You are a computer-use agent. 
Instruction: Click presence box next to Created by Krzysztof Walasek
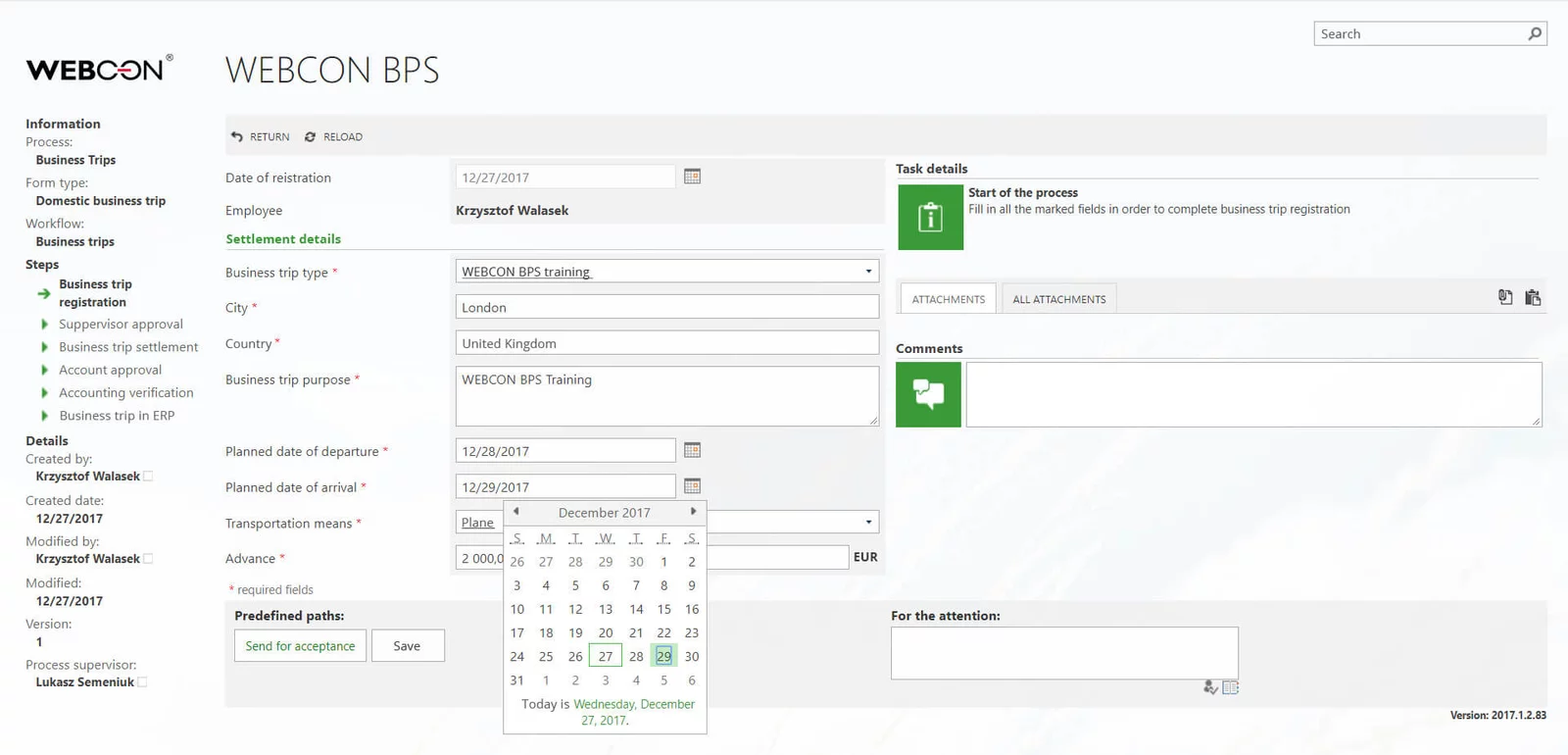click(148, 477)
